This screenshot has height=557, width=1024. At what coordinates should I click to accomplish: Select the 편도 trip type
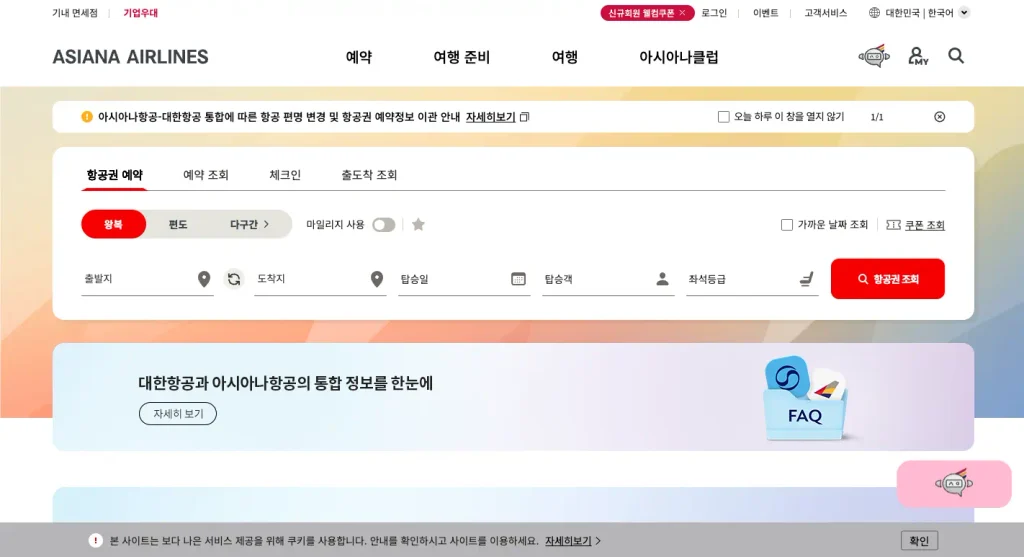(178, 224)
